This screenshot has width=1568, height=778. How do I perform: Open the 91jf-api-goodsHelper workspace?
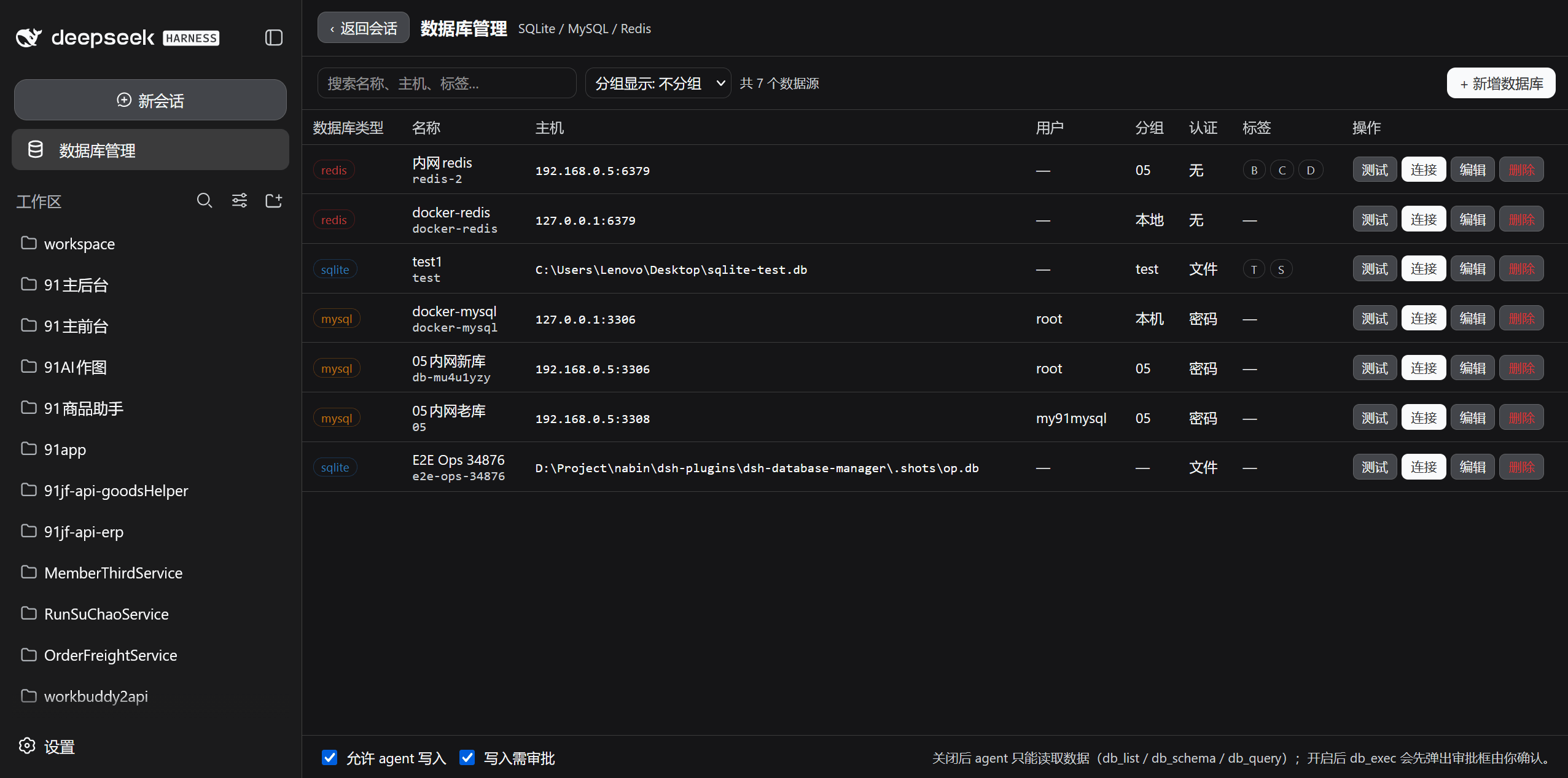(150, 490)
